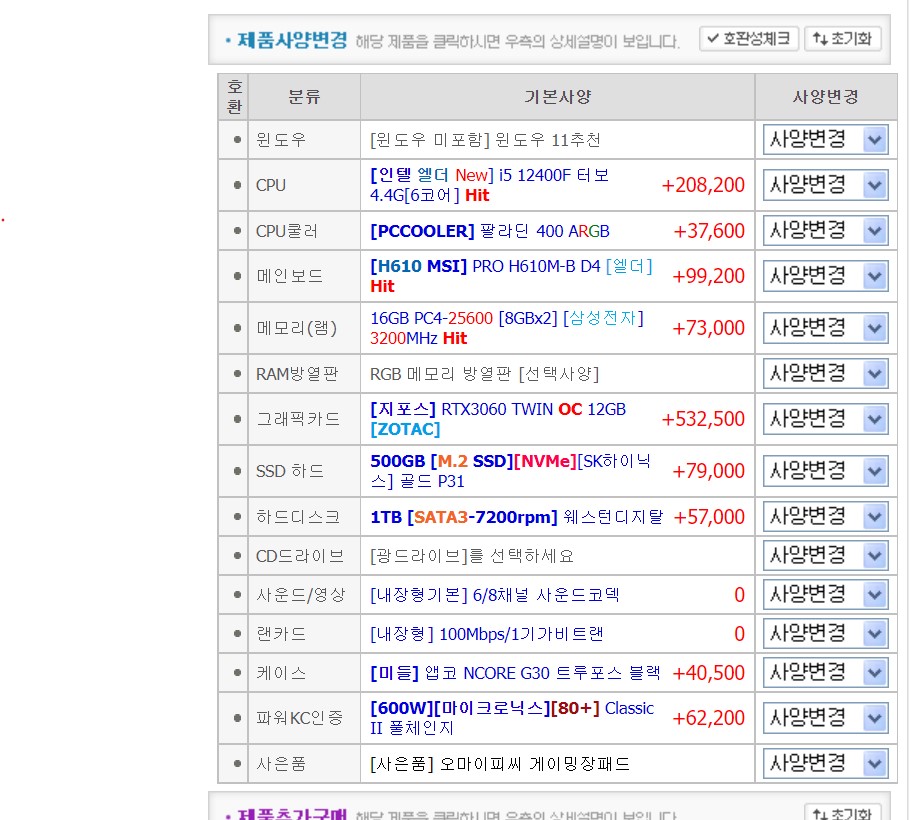The width and height of the screenshot is (910, 820).
Task: Click the +532,500 graphics card price
Action: (x=703, y=419)
